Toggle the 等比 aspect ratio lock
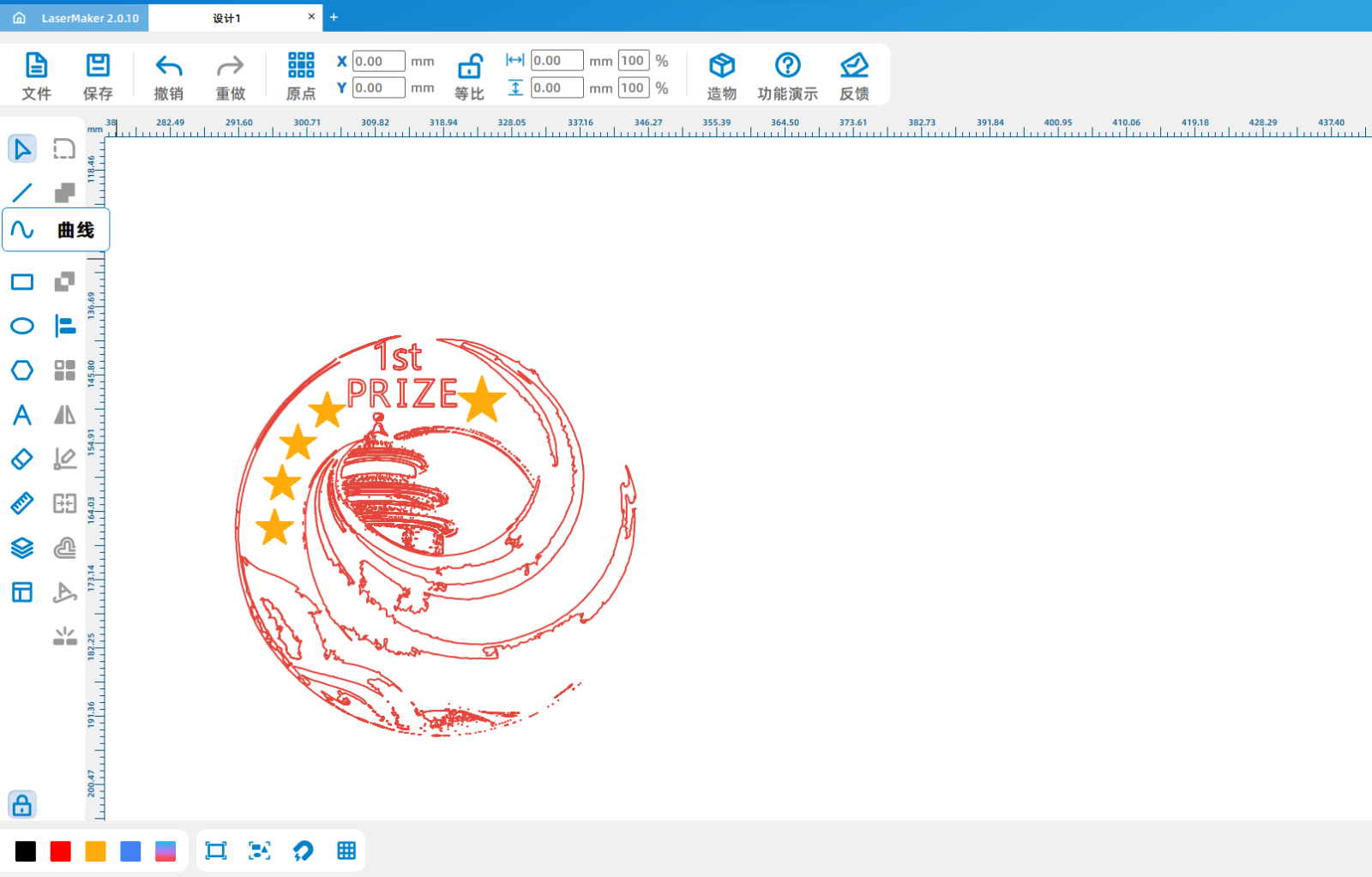The width and height of the screenshot is (1372, 877). click(469, 76)
